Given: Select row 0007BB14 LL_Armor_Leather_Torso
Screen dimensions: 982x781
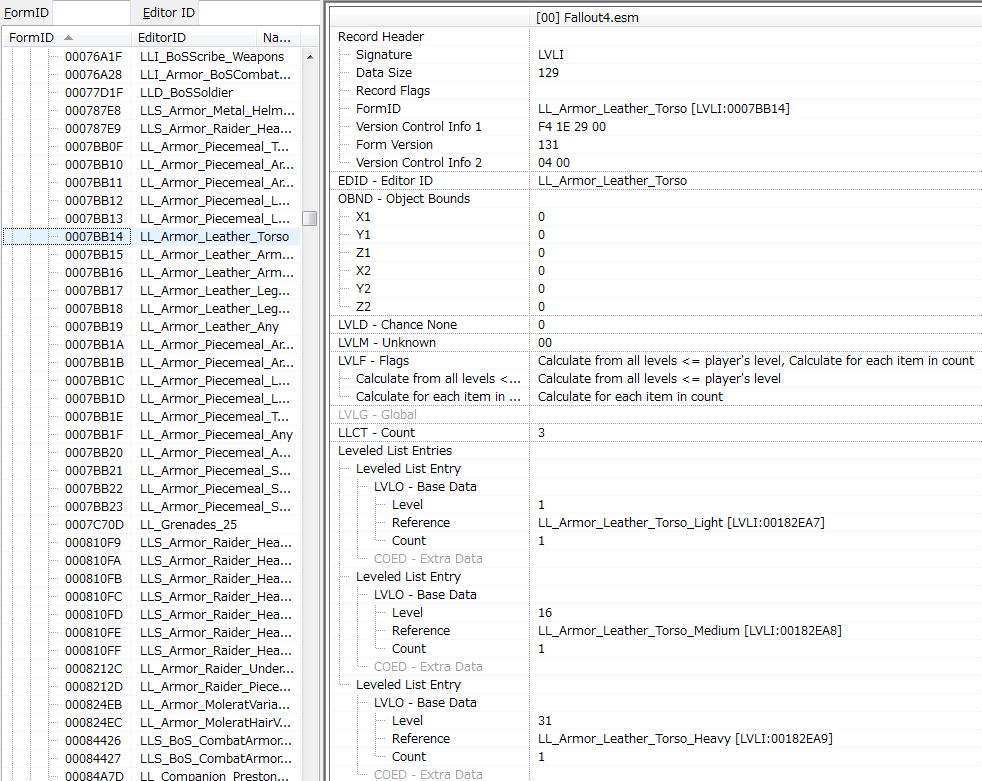Looking at the screenshot, I should tap(151, 237).
